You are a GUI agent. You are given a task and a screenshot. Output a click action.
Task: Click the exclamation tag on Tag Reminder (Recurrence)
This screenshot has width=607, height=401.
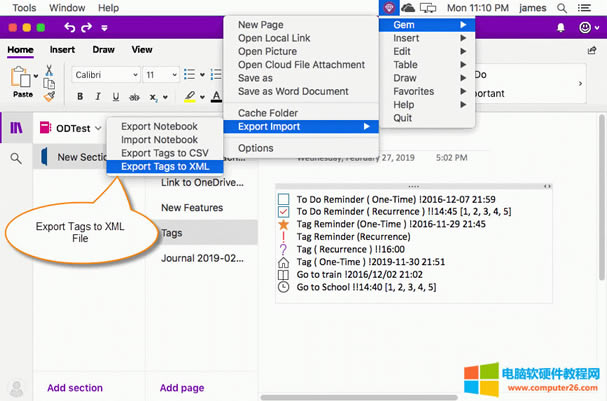point(283,236)
